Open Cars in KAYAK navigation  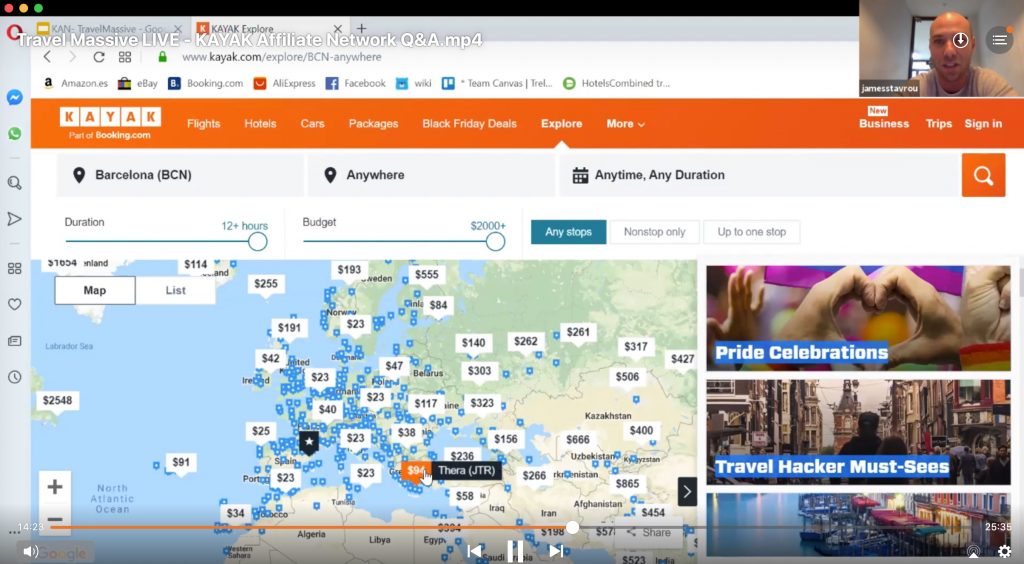click(312, 123)
